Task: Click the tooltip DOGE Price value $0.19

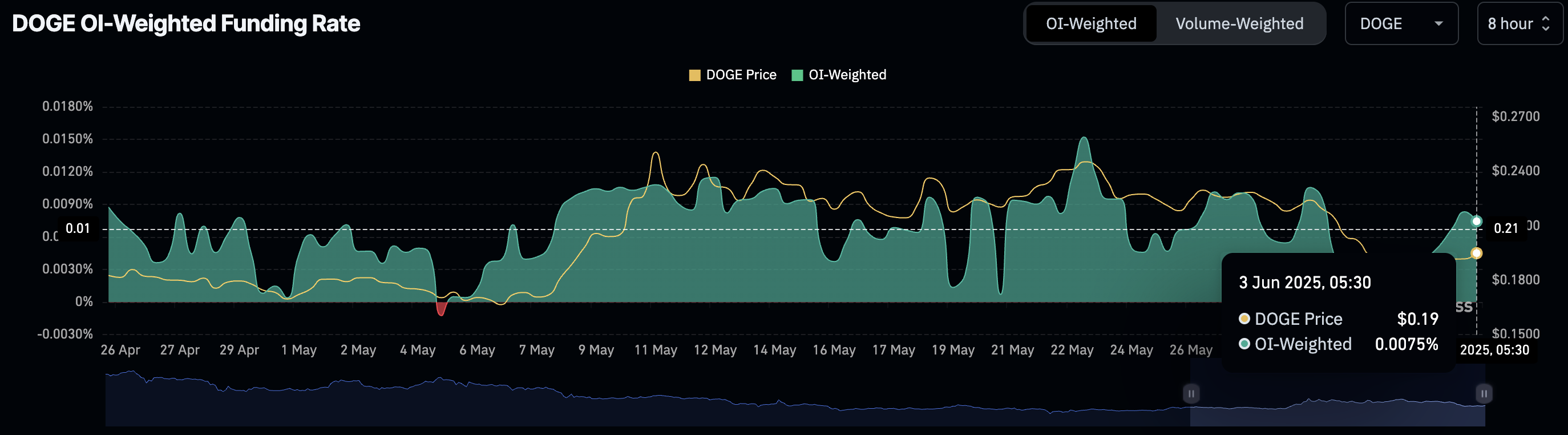Action: 1418,319
